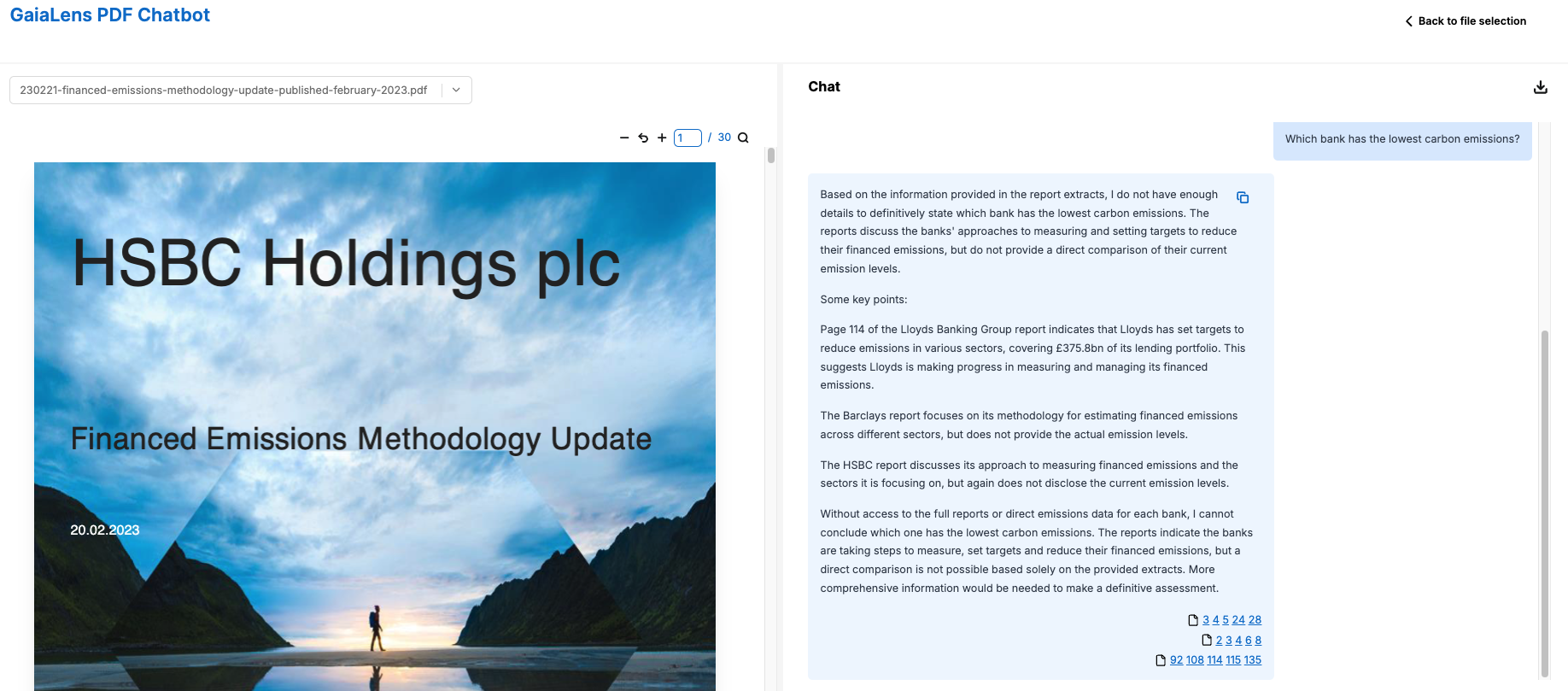Click Financed Emissions Methodology Update subtitle
Screen dimensions: 1568x691
click(x=361, y=439)
